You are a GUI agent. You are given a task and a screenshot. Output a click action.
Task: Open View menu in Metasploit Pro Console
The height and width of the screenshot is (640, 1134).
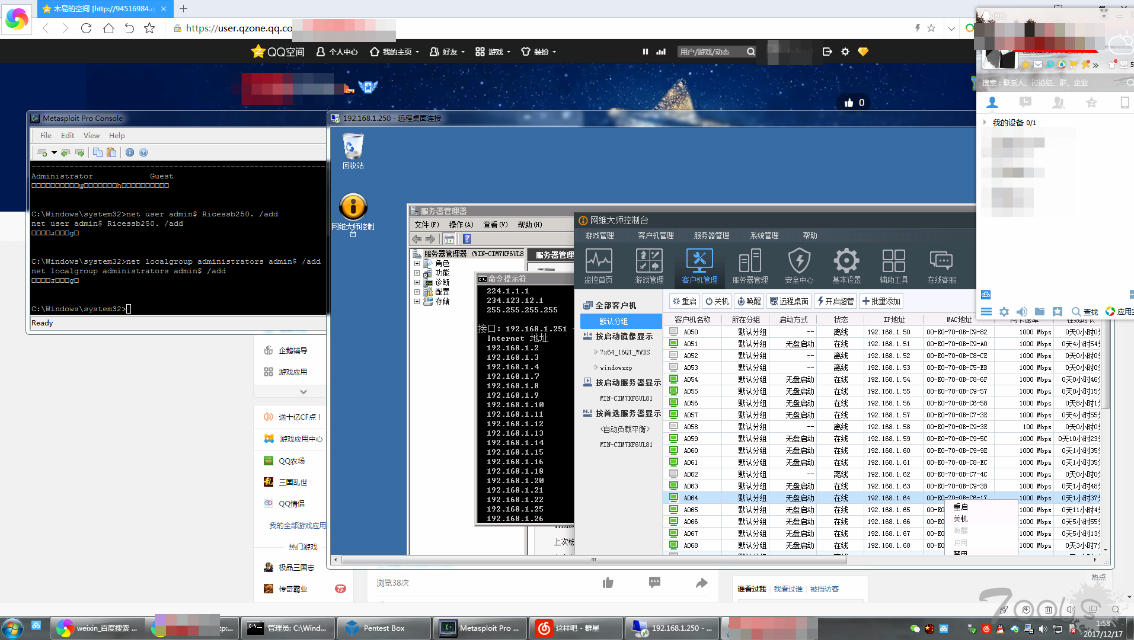coord(91,135)
